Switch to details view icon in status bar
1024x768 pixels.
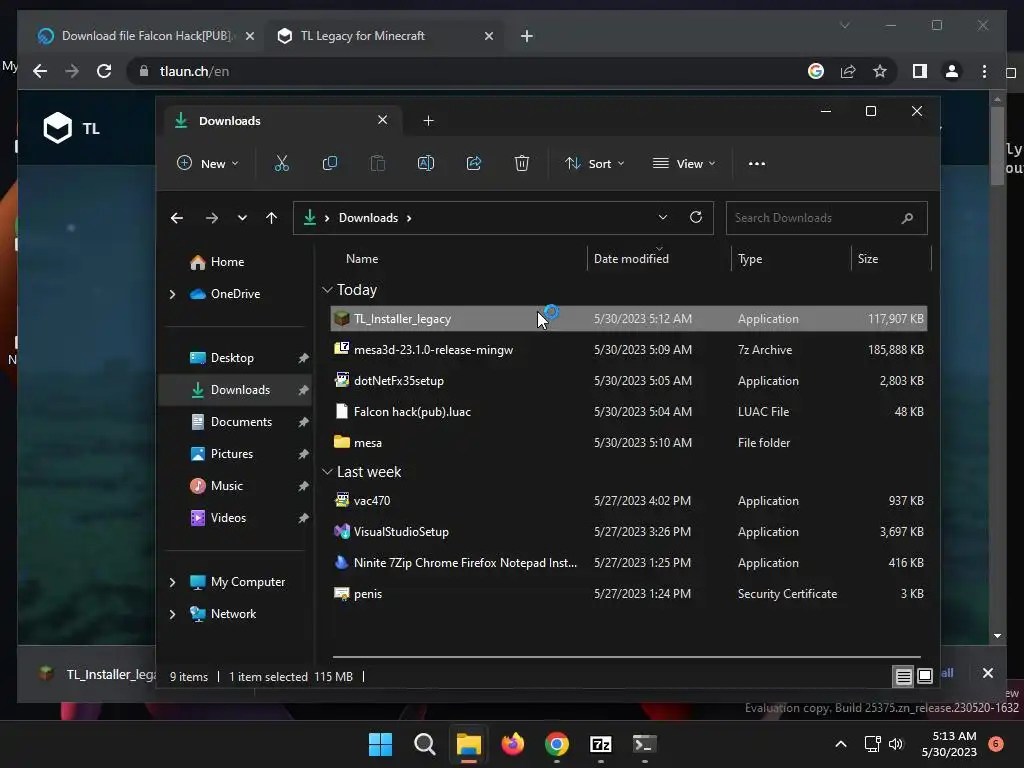pyautogui.click(x=903, y=677)
